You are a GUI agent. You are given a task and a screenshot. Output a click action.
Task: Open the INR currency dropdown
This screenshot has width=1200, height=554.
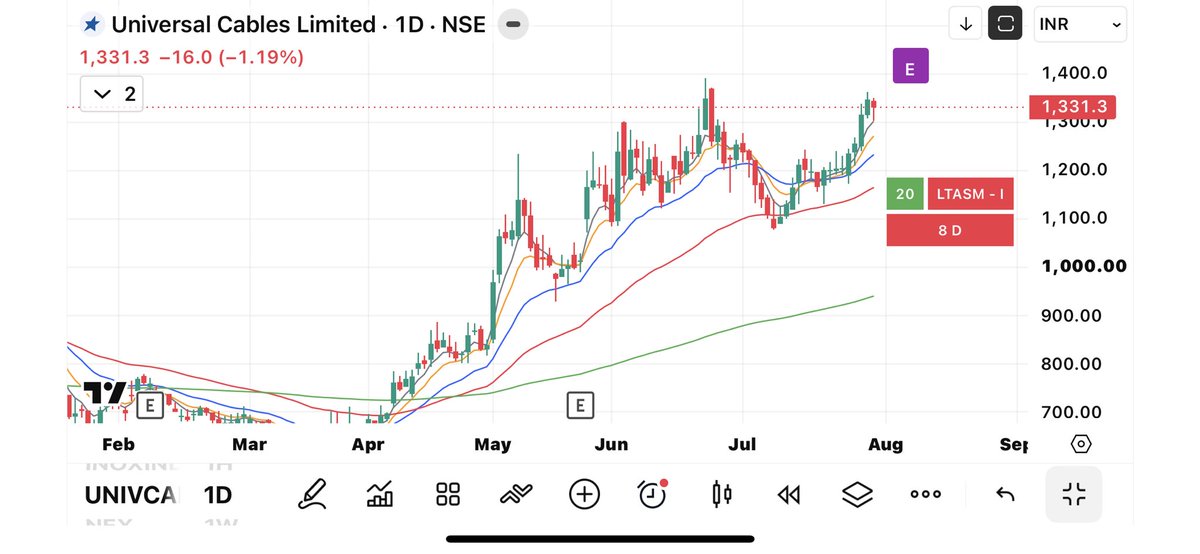pos(1081,25)
